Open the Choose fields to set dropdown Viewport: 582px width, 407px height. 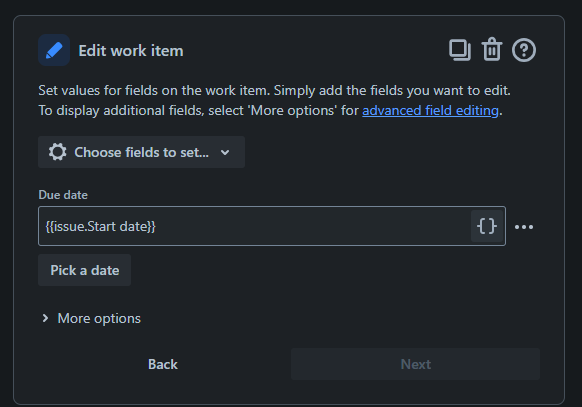pos(141,152)
